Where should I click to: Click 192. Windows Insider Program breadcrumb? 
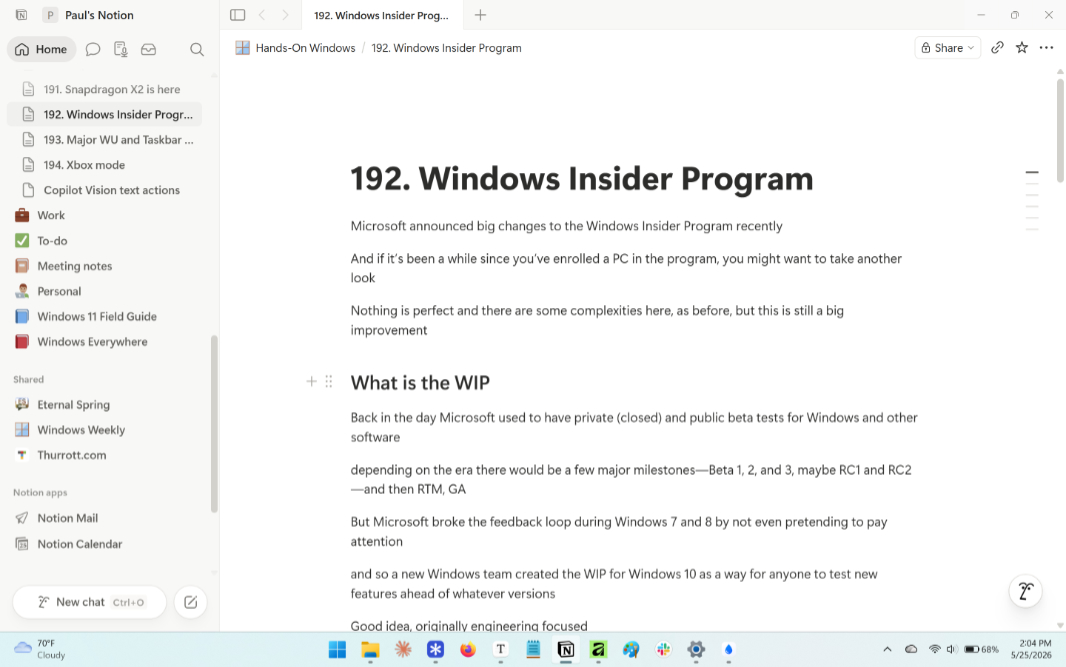click(446, 48)
